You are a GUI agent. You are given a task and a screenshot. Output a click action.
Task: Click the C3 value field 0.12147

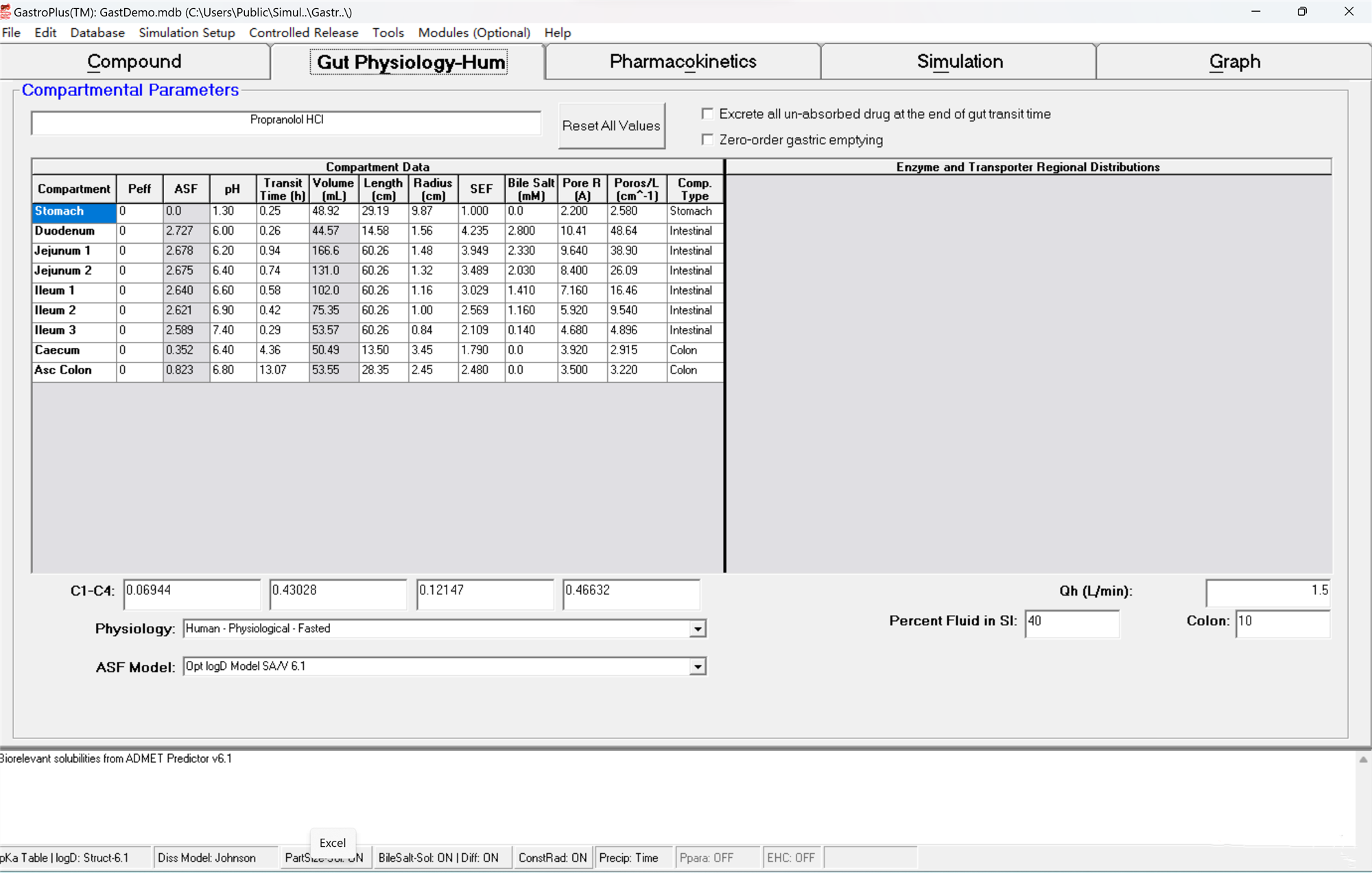click(485, 594)
